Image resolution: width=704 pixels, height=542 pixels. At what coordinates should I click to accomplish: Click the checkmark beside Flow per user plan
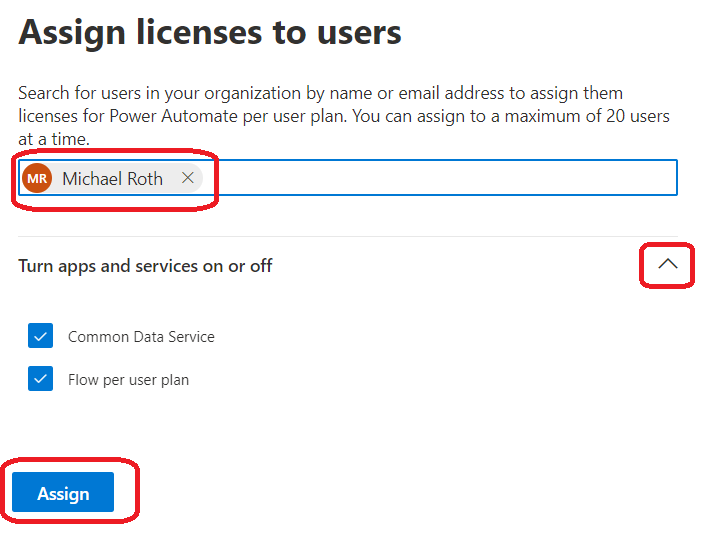click(x=40, y=379)
